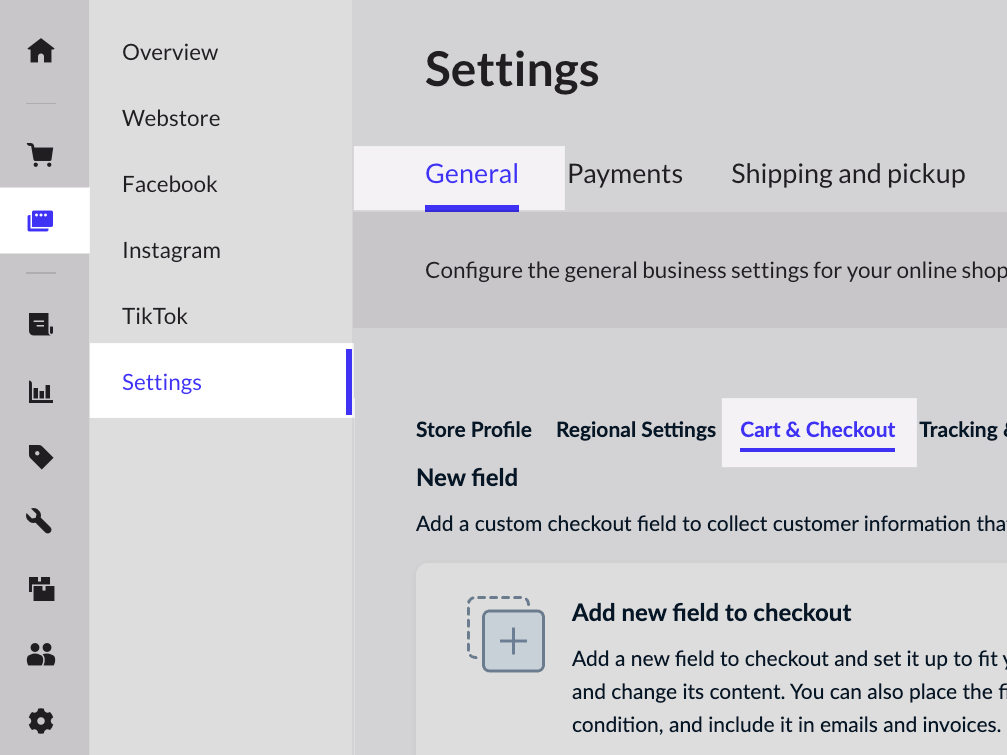Click Add new field to checkout
This screenshot has height=755, width=1007.
pos(711,613)
